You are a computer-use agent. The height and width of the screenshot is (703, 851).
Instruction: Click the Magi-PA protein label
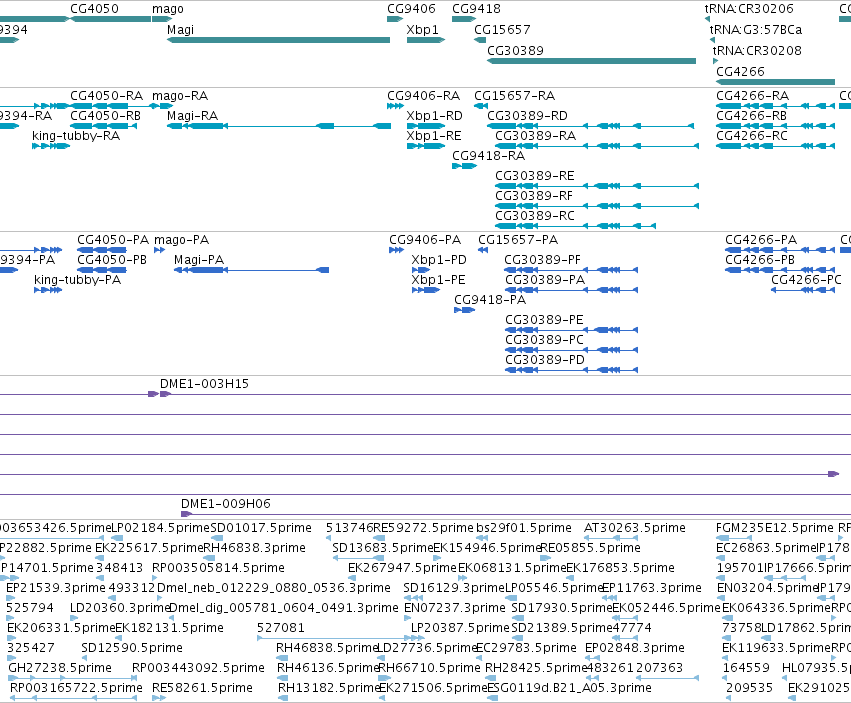(x=199, y=260)
